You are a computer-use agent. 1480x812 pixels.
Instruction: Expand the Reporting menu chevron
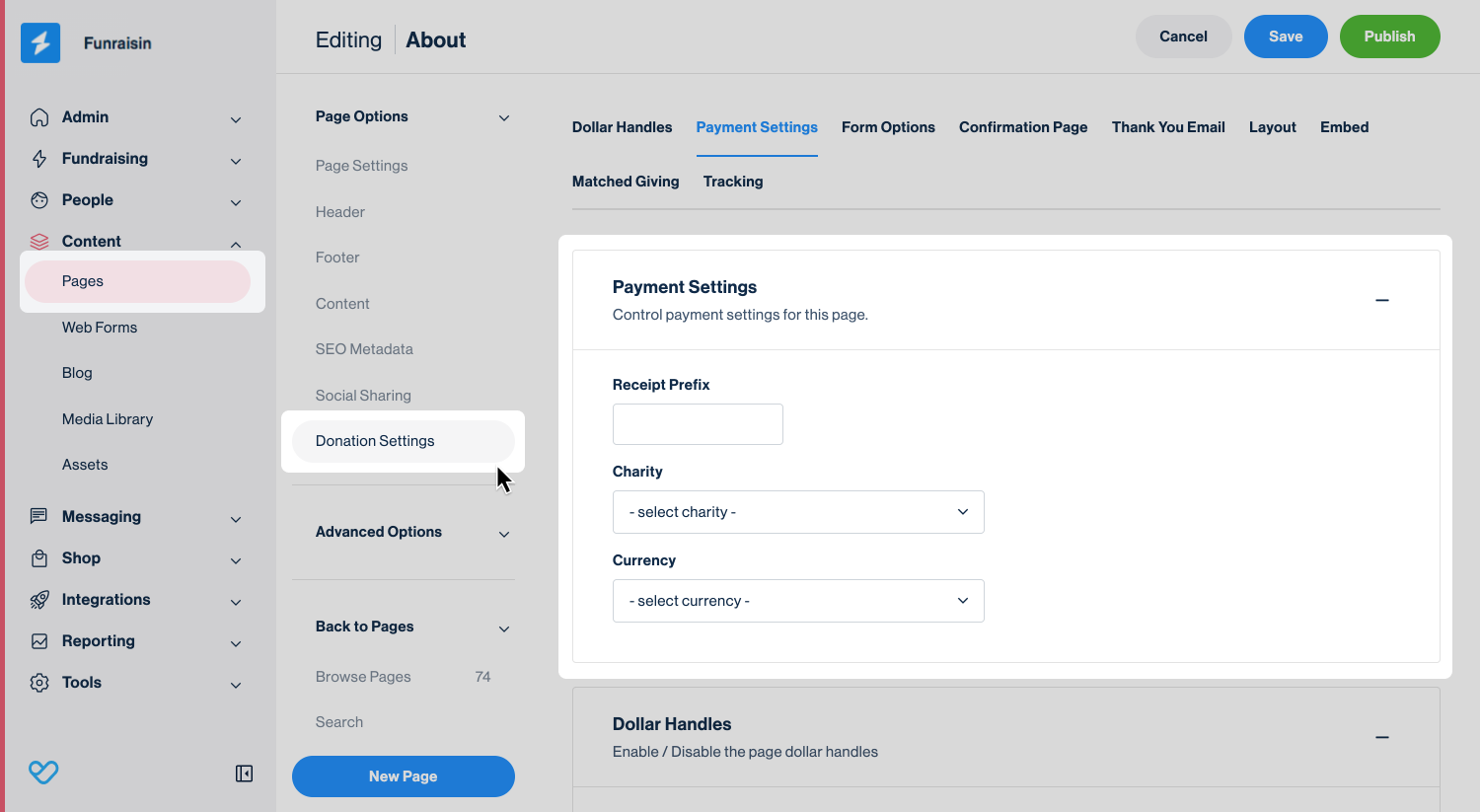tap(236, 643)
